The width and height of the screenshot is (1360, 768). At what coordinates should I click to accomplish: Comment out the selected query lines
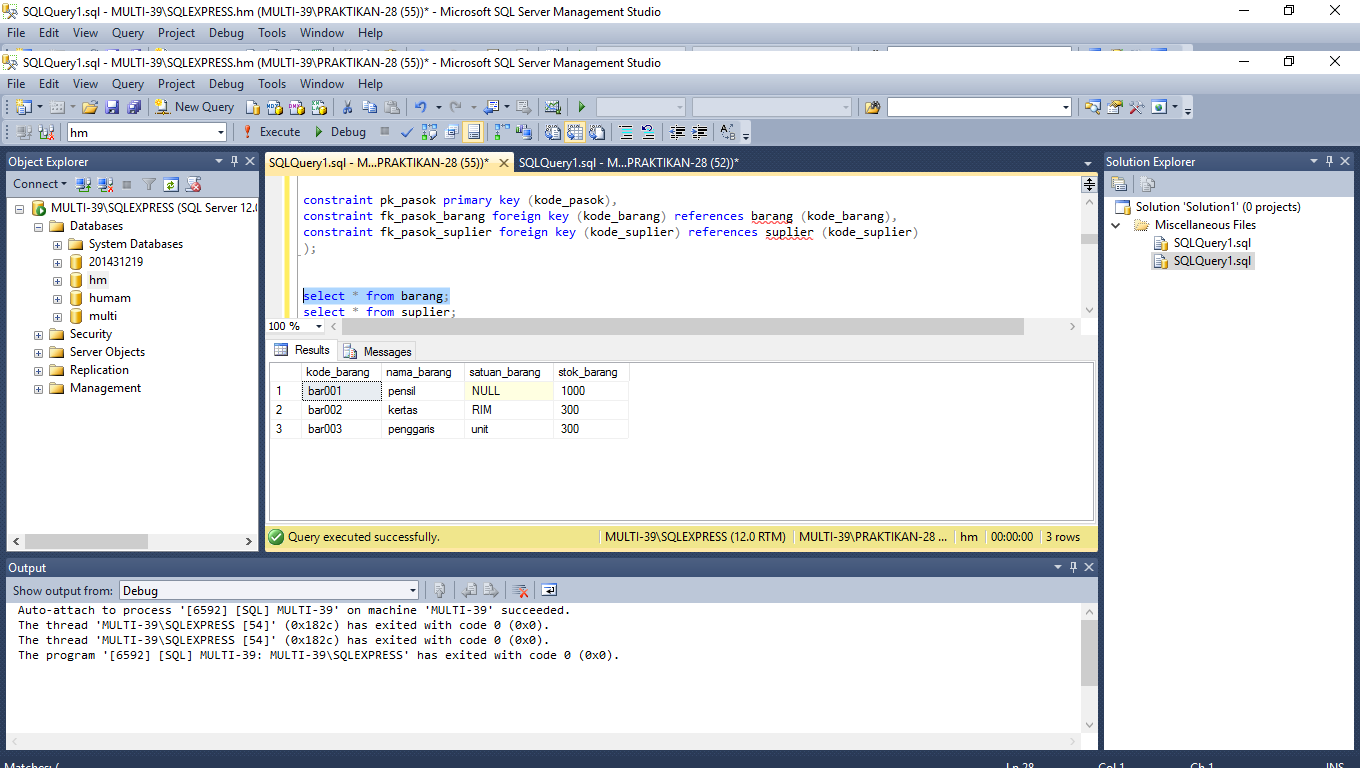[626, 131]
